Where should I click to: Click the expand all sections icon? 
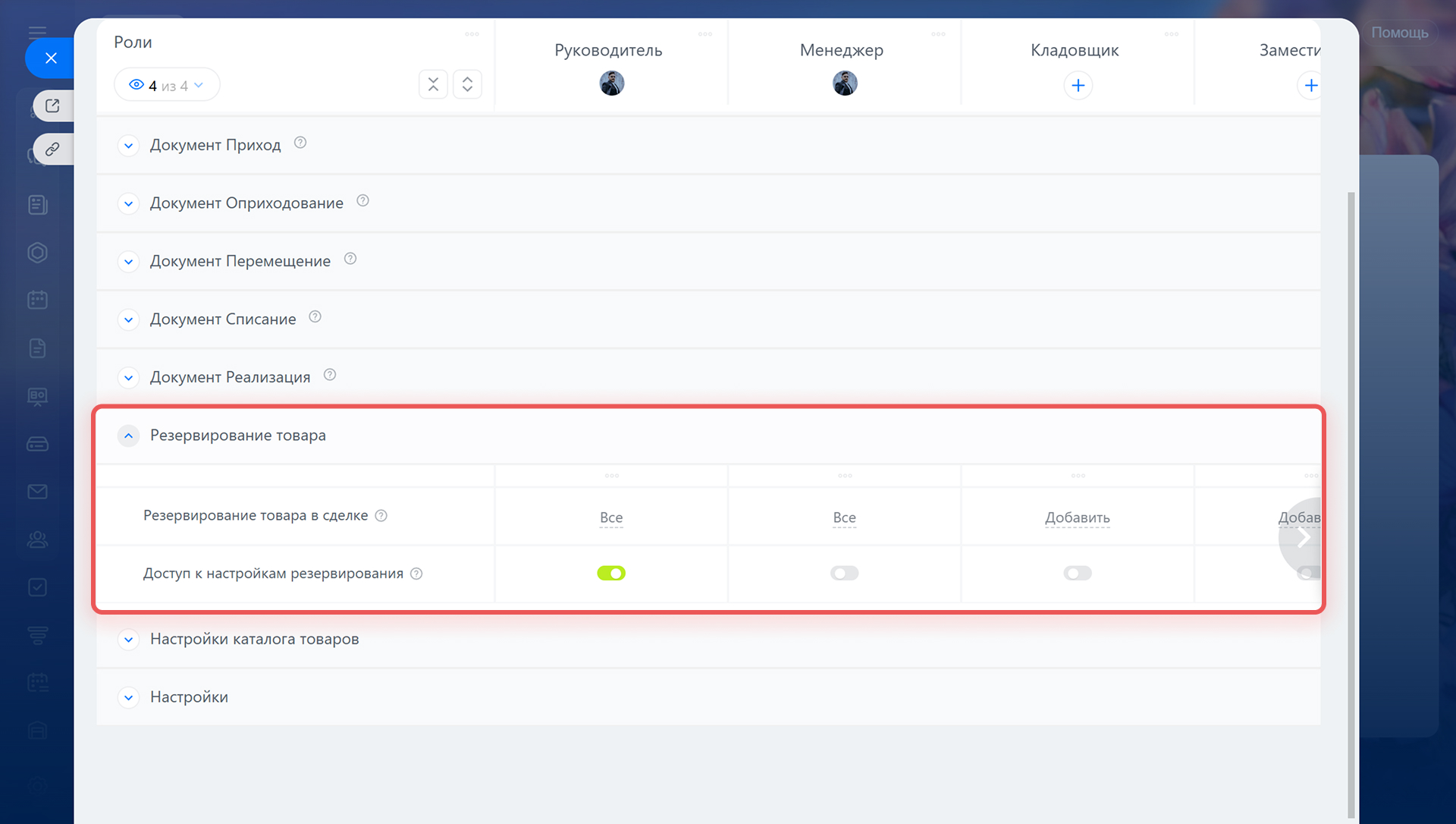[x=467, y=84]
